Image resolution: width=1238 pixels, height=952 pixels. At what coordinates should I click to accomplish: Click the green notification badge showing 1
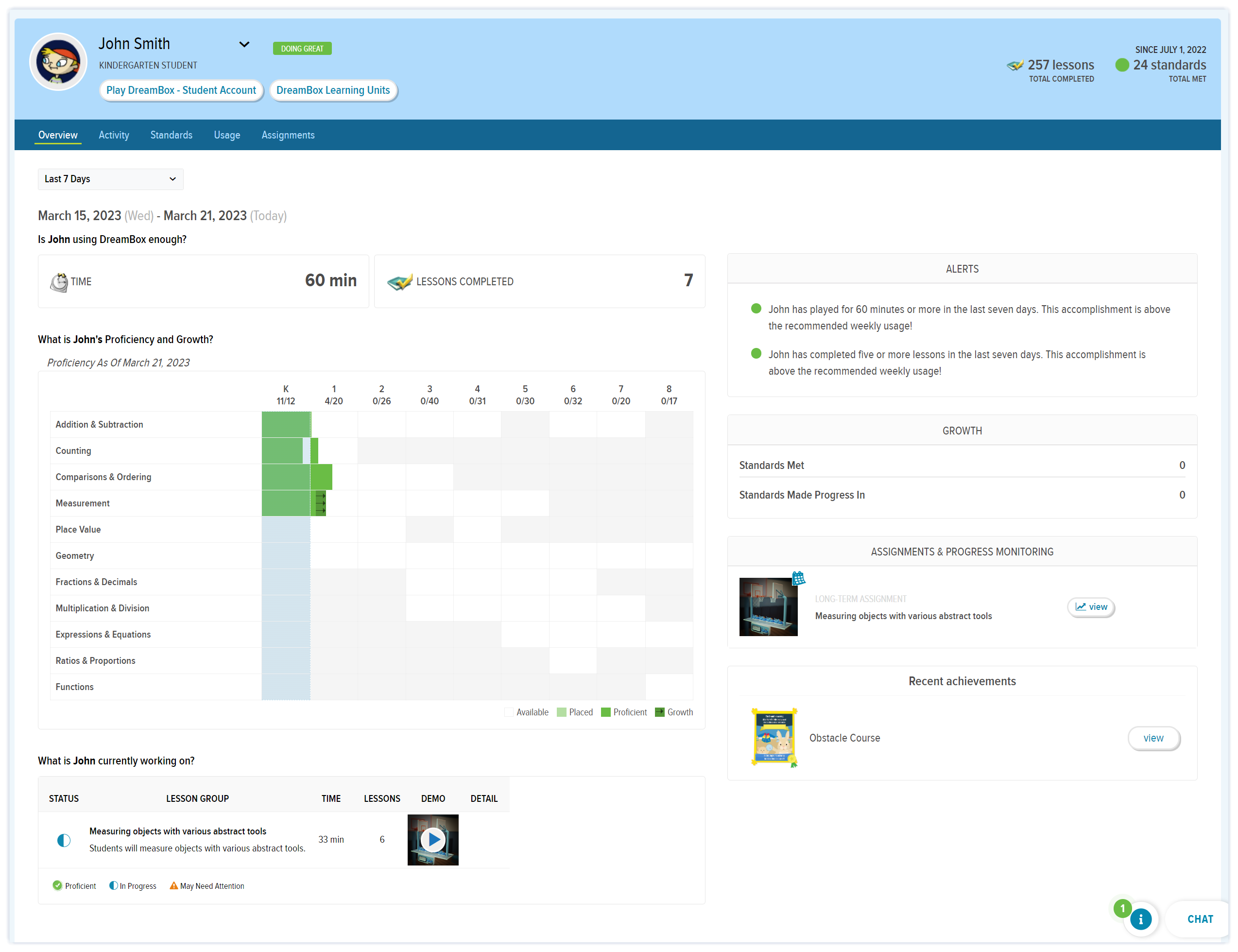point(1122,908)
